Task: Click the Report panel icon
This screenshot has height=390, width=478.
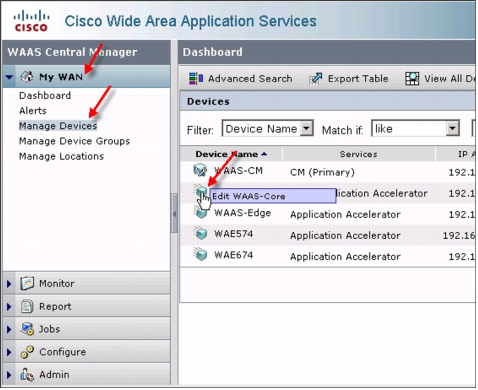Action: point(27,306)
